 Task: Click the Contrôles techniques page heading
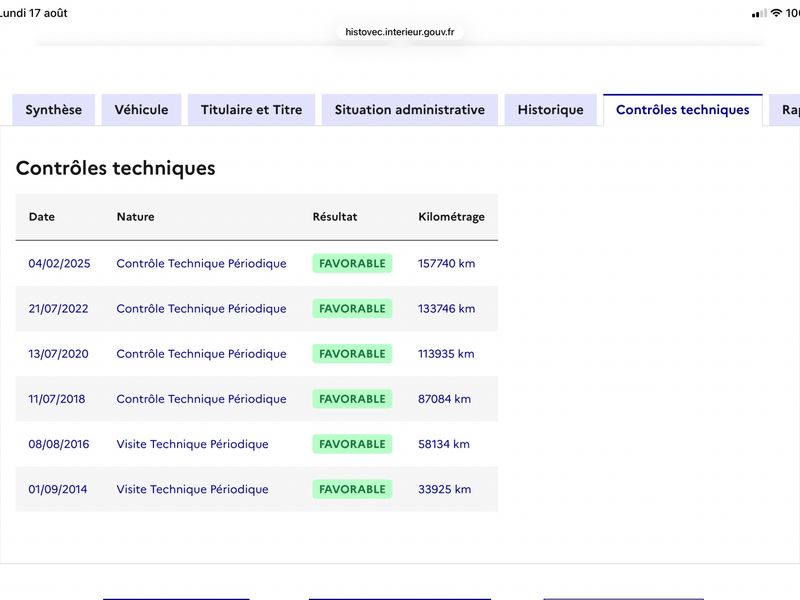116,168
